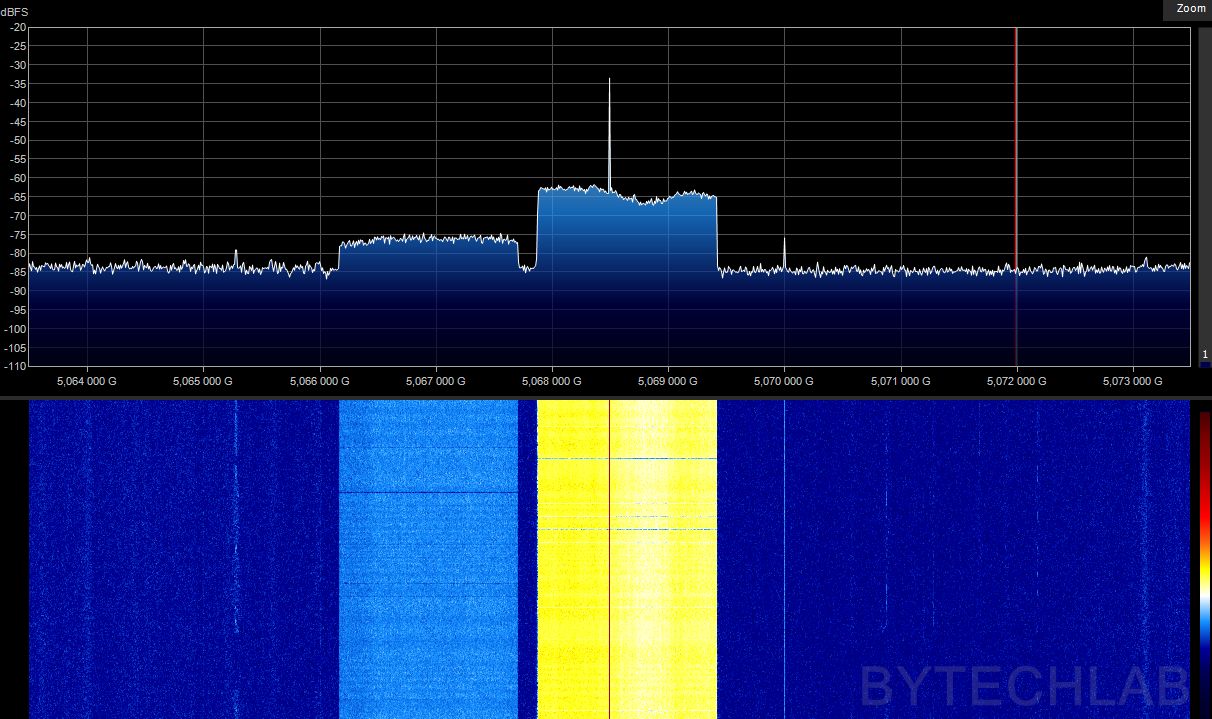Click the frequency label 5,072 000 G
The width and height of the screenshot is (1212, 719).
[x=1017, y=381]
